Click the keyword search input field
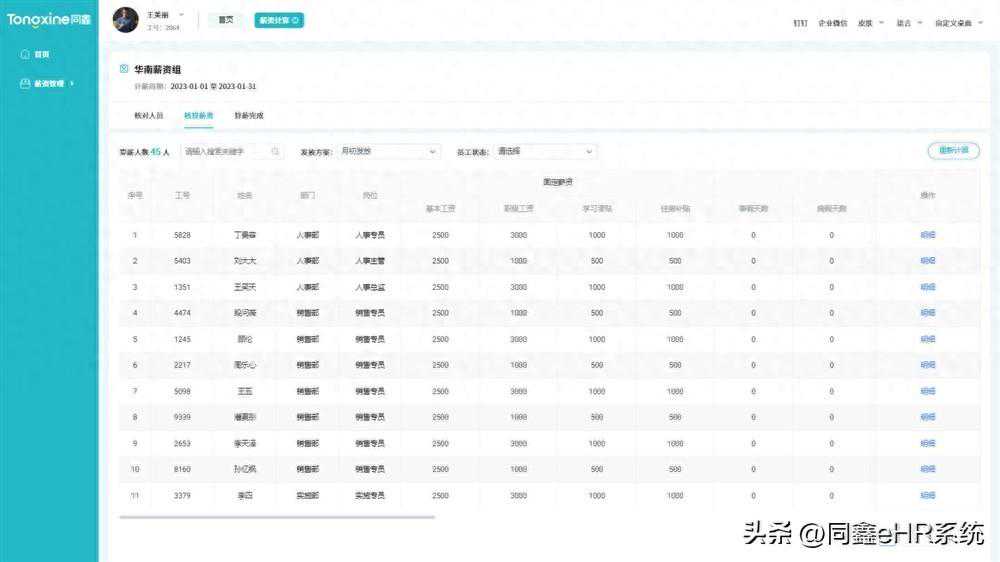This screenshot has width=1000, height=562. click(x=226, y=152)
